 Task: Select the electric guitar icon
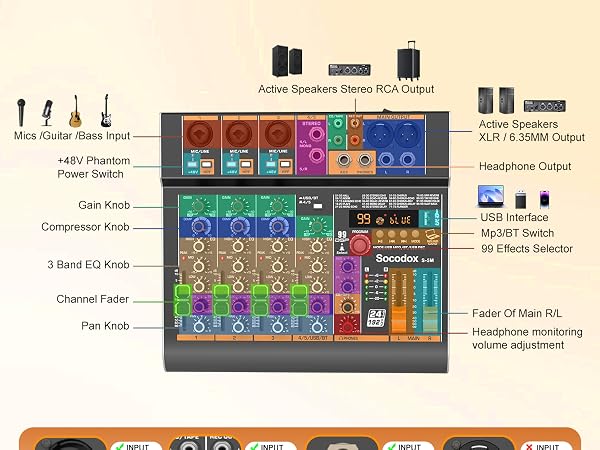pyautogui.click(x=106, y=111)
